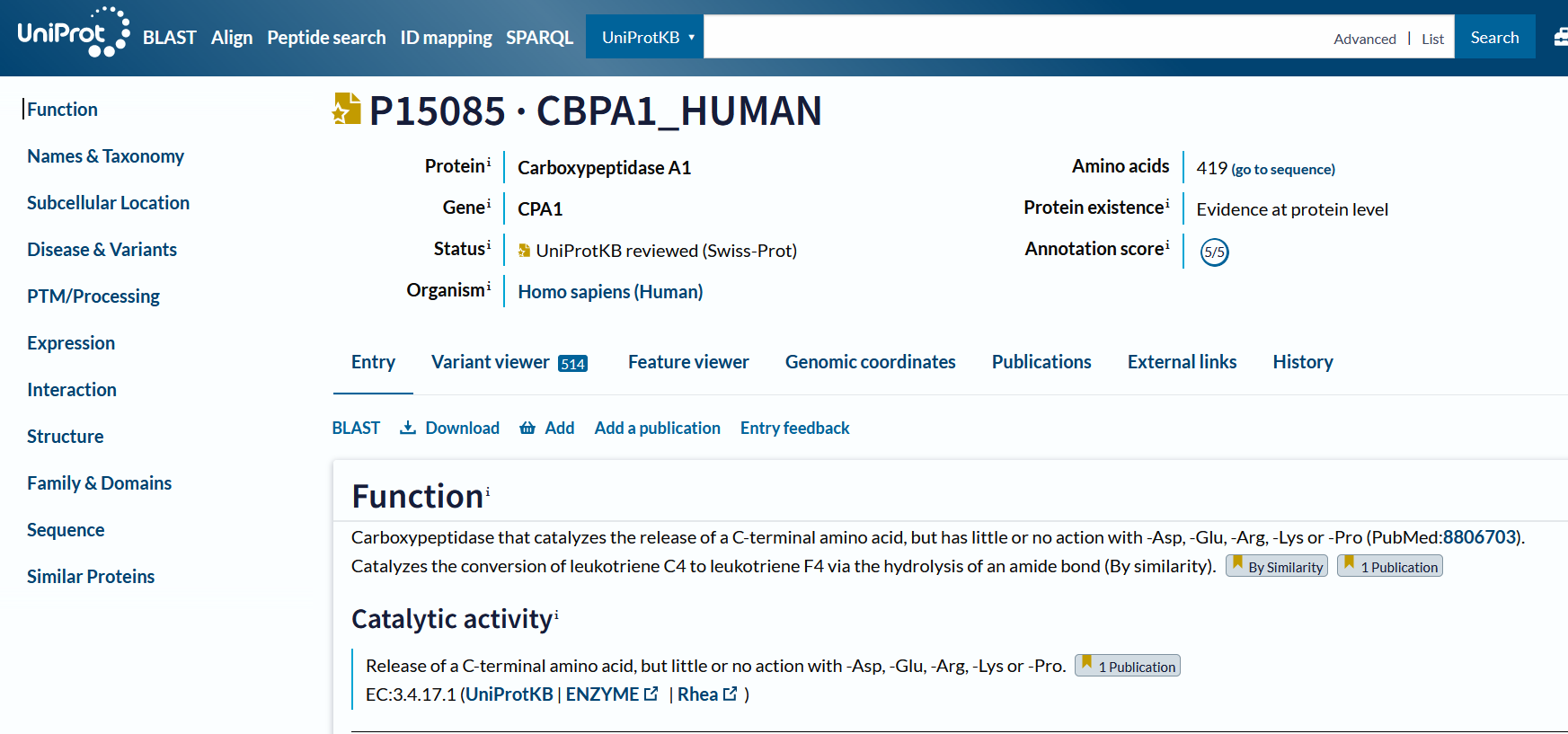1568x734 pixels.
Task: Jump to Similar Proteins section
Action: 91,577
